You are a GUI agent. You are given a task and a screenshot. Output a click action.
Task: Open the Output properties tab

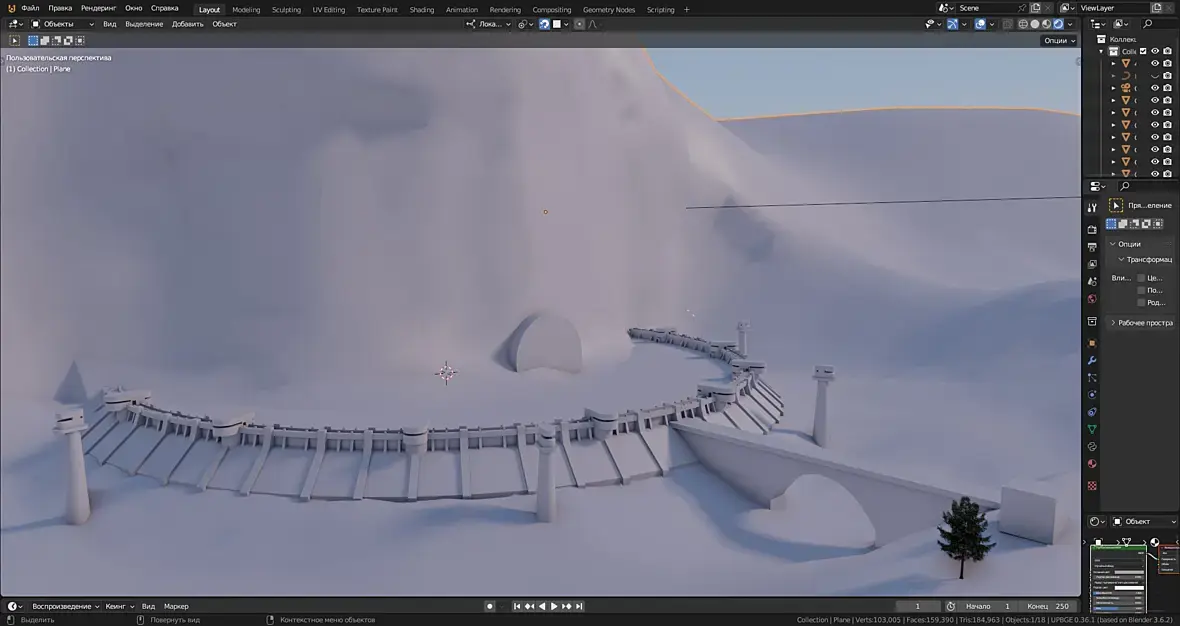pyautogui.click(x=1092, y=247)
